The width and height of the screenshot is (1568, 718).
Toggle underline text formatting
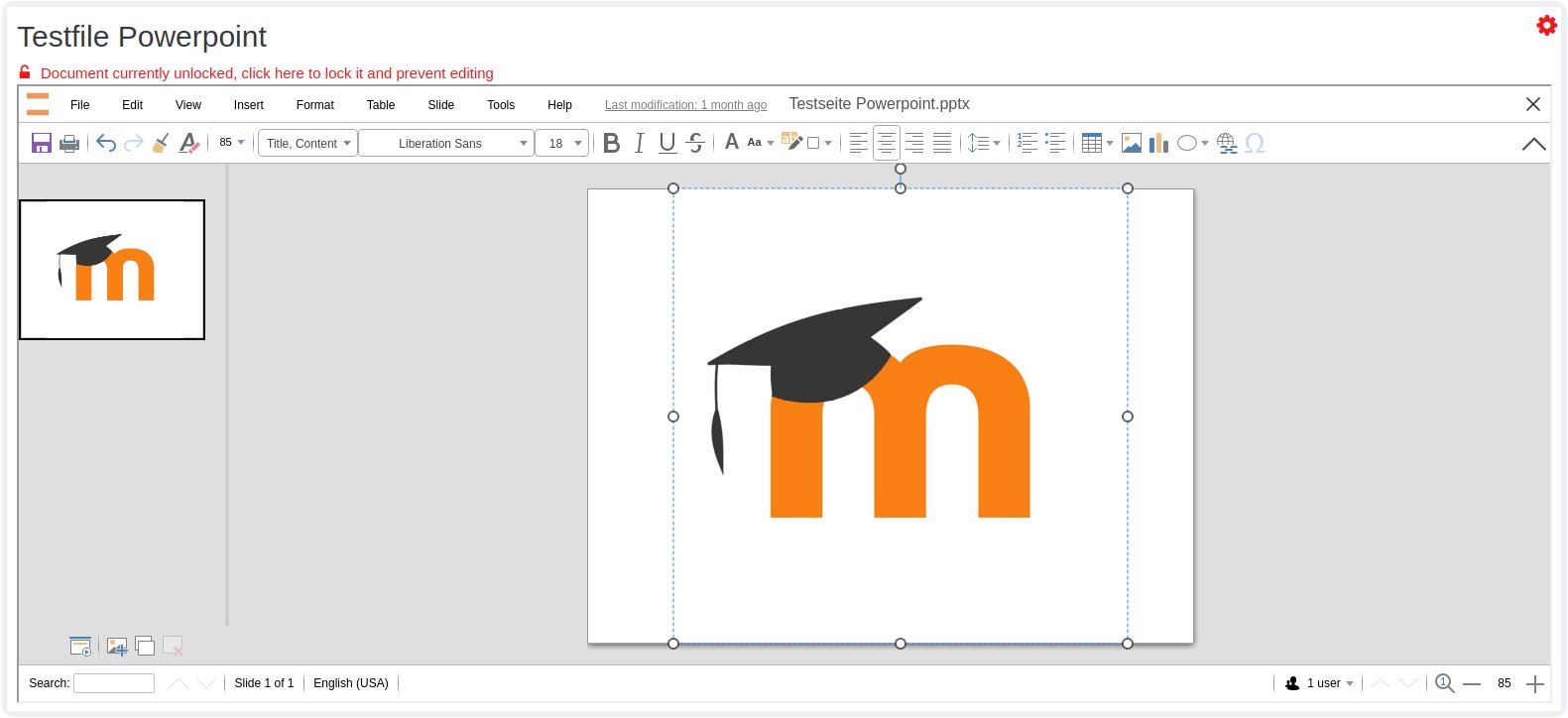(x=667, y=143)
